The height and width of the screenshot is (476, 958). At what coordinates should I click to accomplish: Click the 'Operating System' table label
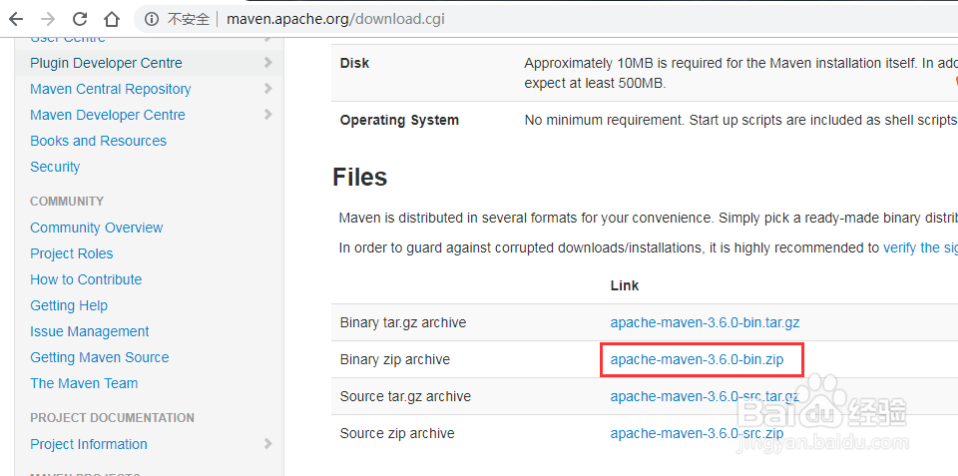tap(399, 120)
